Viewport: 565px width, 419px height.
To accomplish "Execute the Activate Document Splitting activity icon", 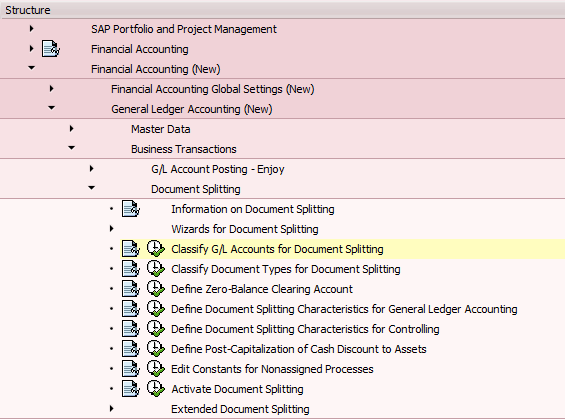I will [x=156, y=389].
